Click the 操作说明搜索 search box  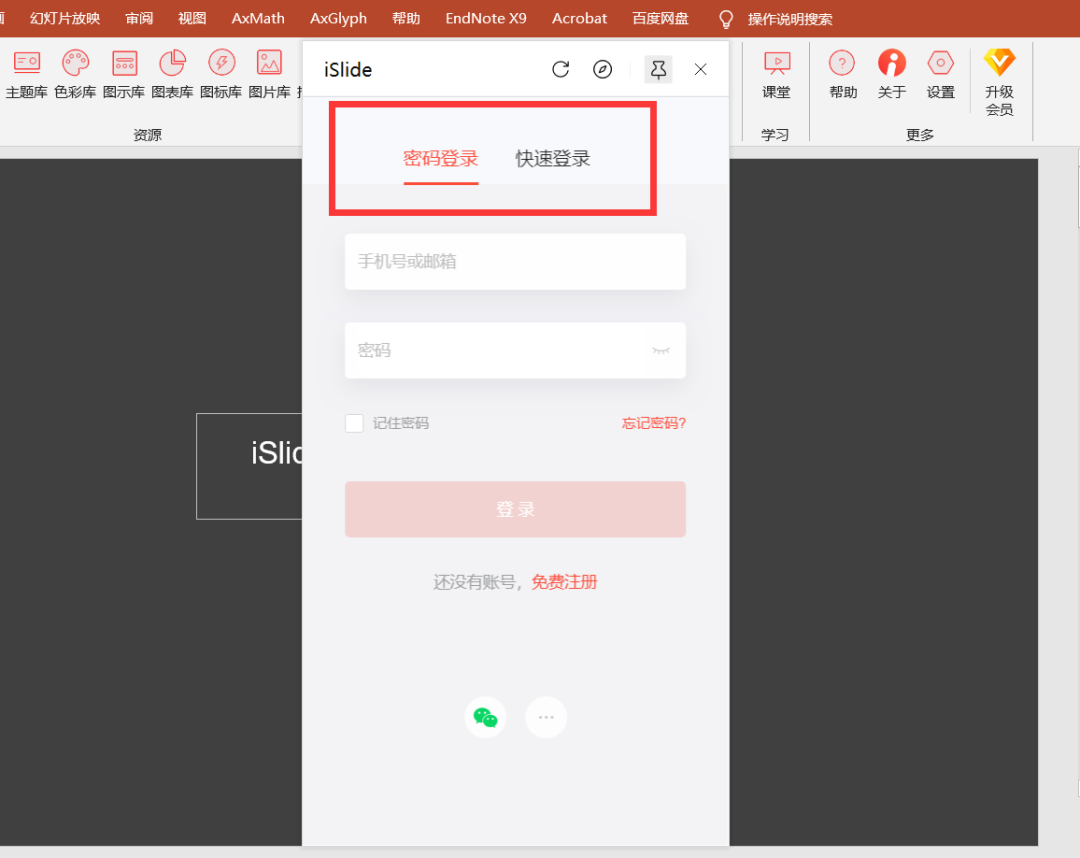point(790,19)
